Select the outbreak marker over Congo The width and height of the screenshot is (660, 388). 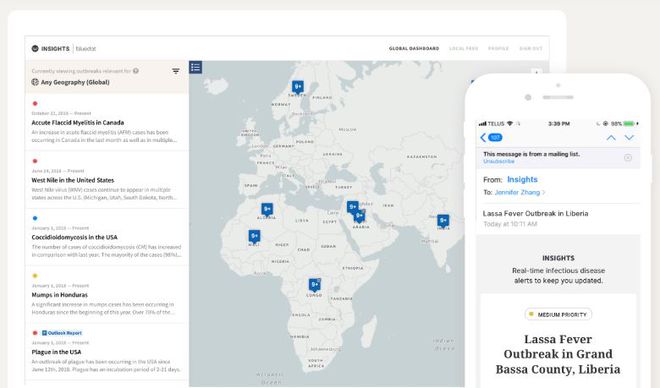tap(314, 285)
